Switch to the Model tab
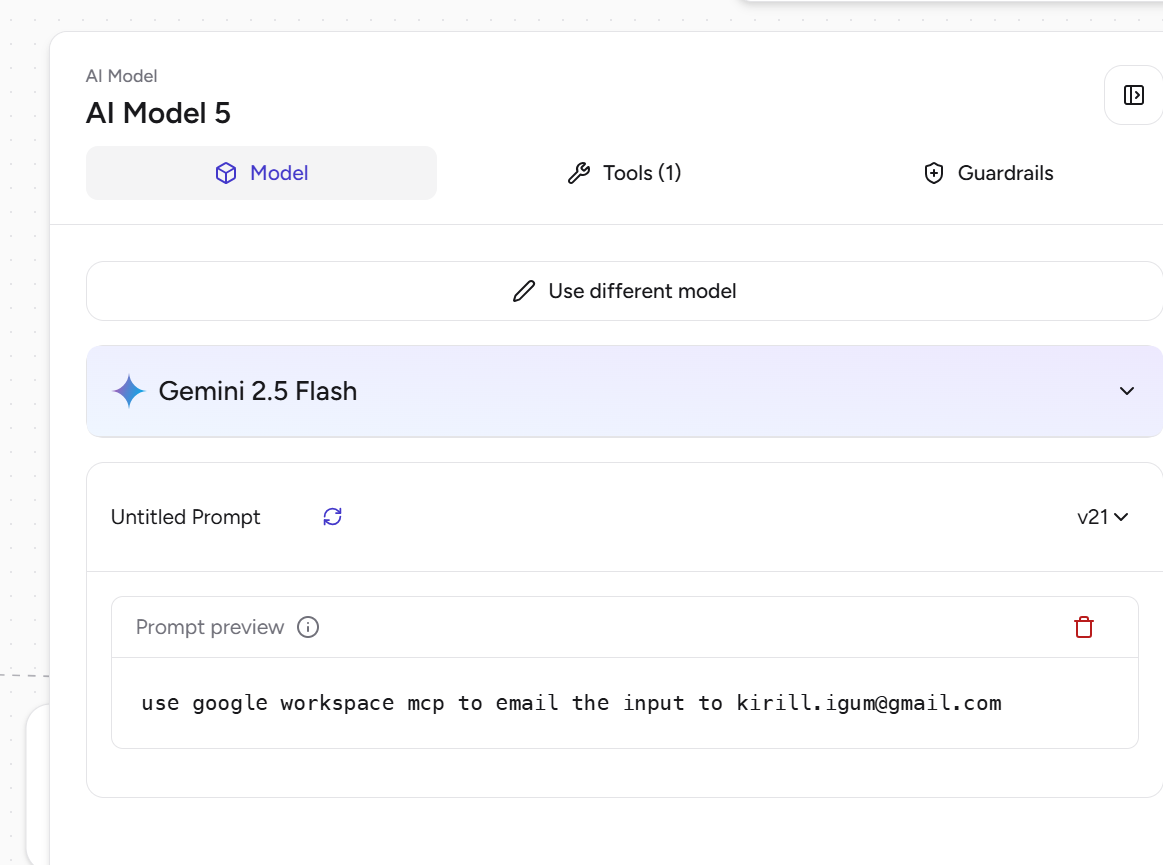 (261, 173)
